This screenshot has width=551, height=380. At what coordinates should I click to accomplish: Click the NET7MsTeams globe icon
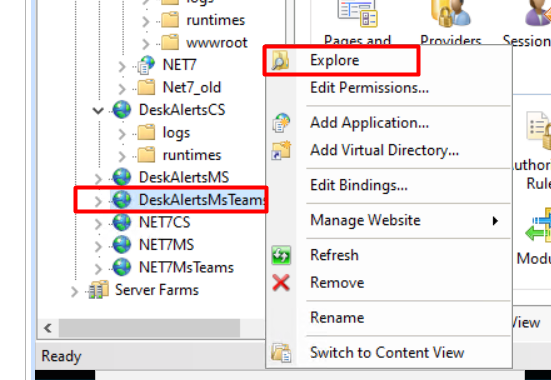tap(122, 267)
